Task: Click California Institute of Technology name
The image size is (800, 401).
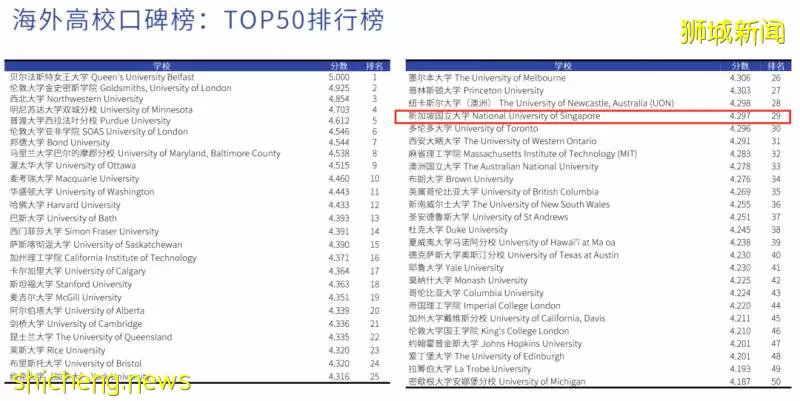Action: [103, 259]
